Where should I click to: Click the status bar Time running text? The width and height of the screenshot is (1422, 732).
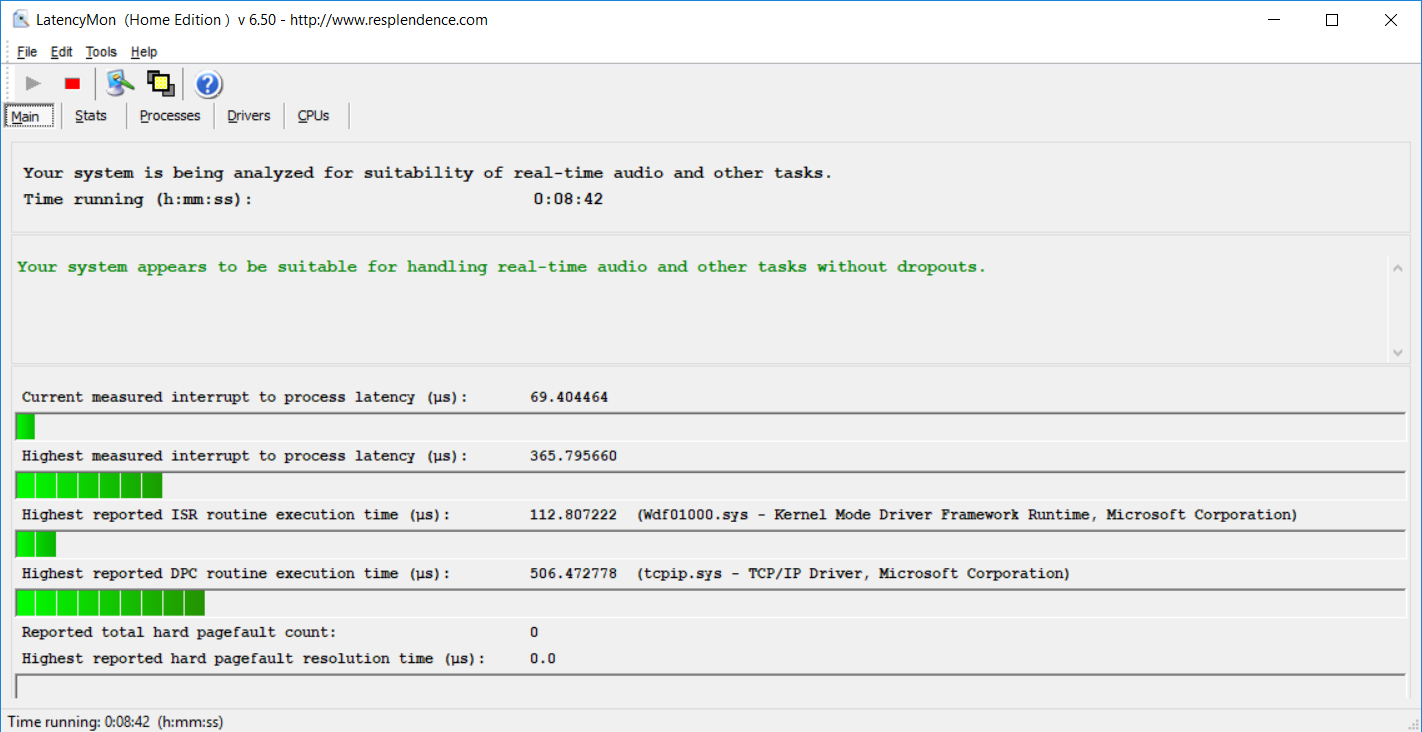pyautogui.click(x=115, y=721)
